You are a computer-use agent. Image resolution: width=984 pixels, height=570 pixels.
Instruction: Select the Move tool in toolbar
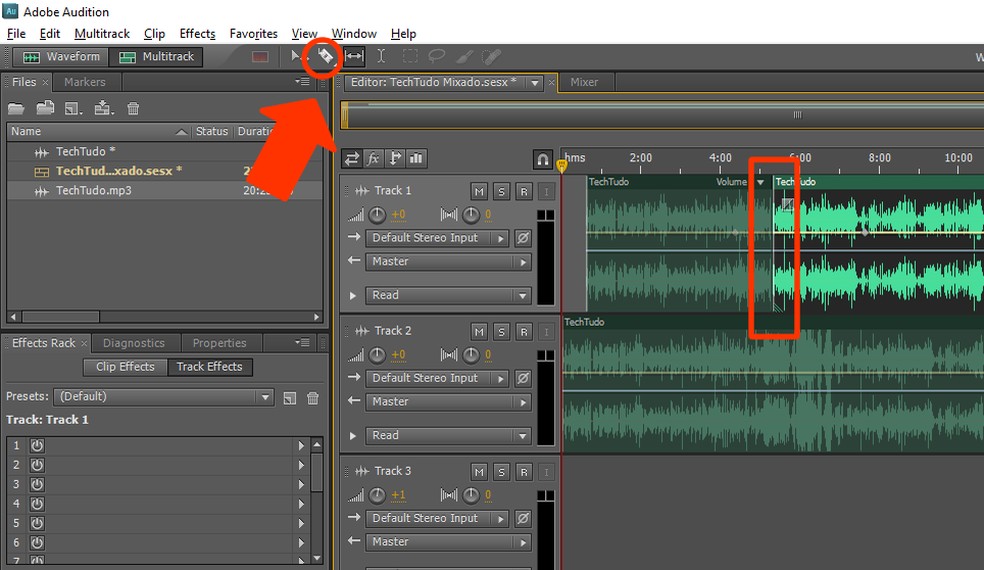(x=296, y=56)
